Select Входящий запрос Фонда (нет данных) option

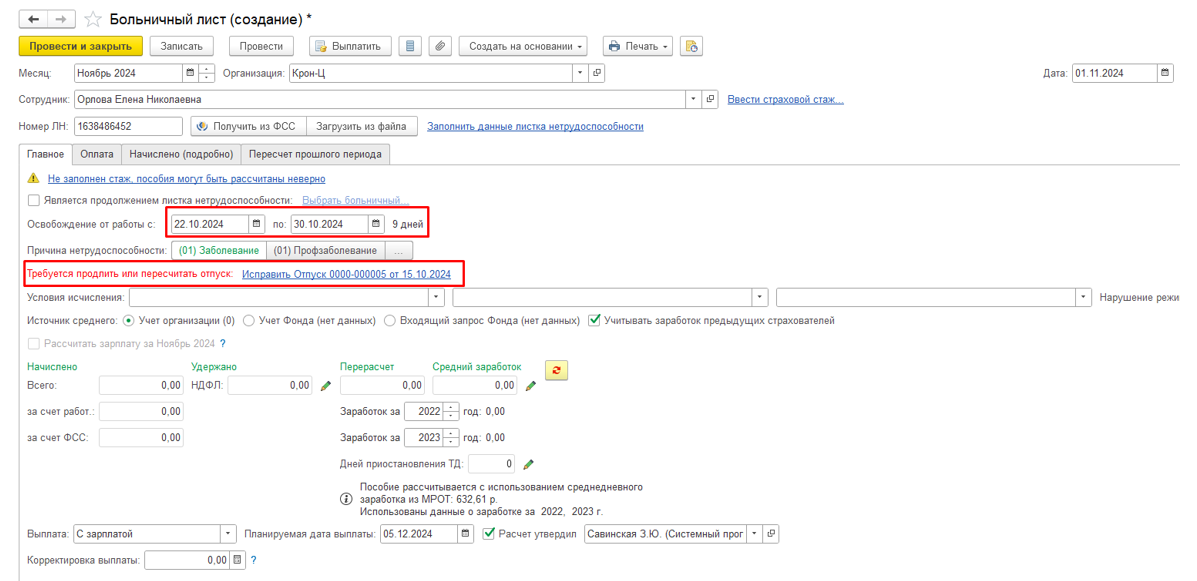coord(390,321)
